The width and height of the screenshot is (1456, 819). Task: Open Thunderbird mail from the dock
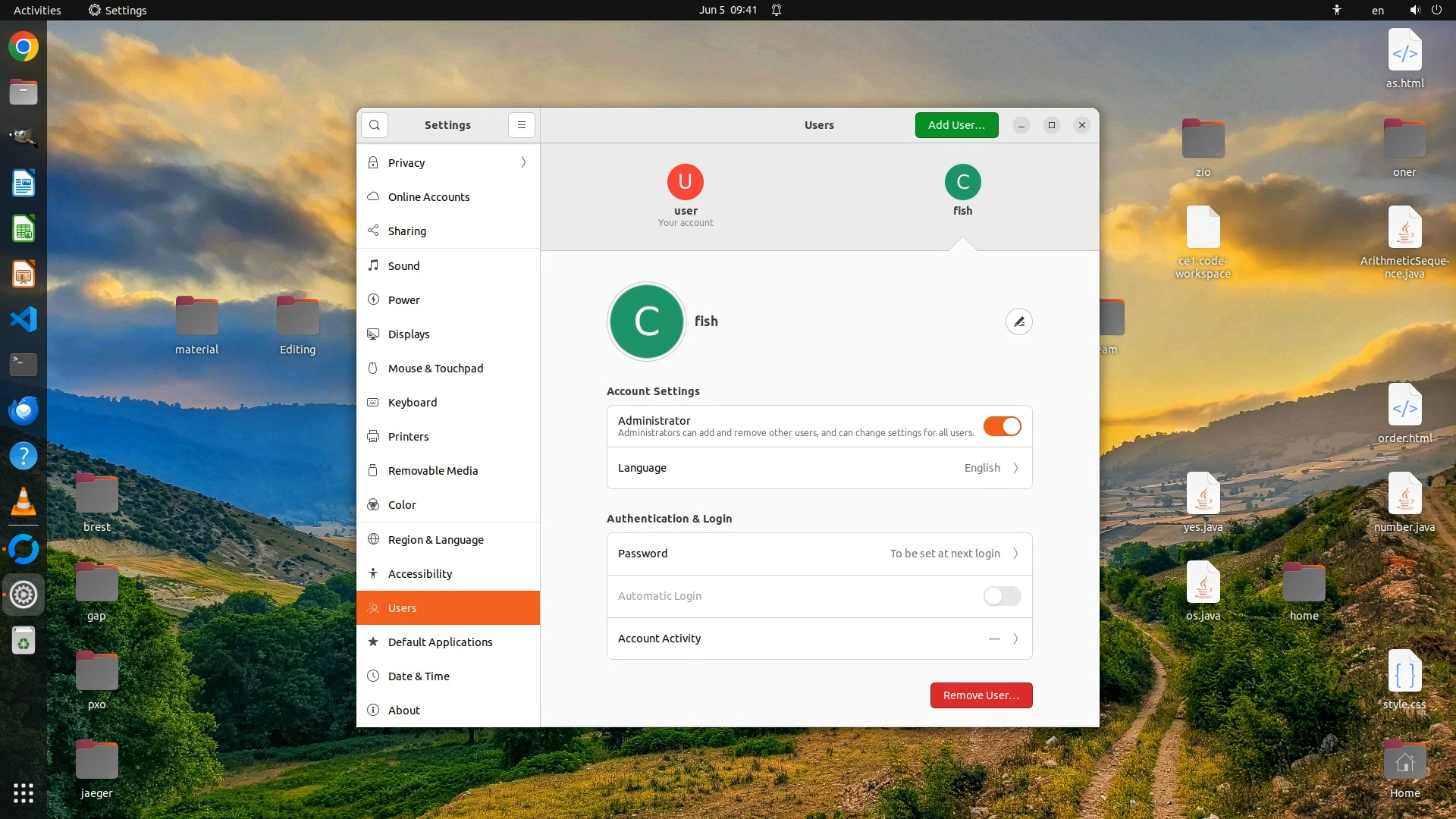[x=24, y=410]
